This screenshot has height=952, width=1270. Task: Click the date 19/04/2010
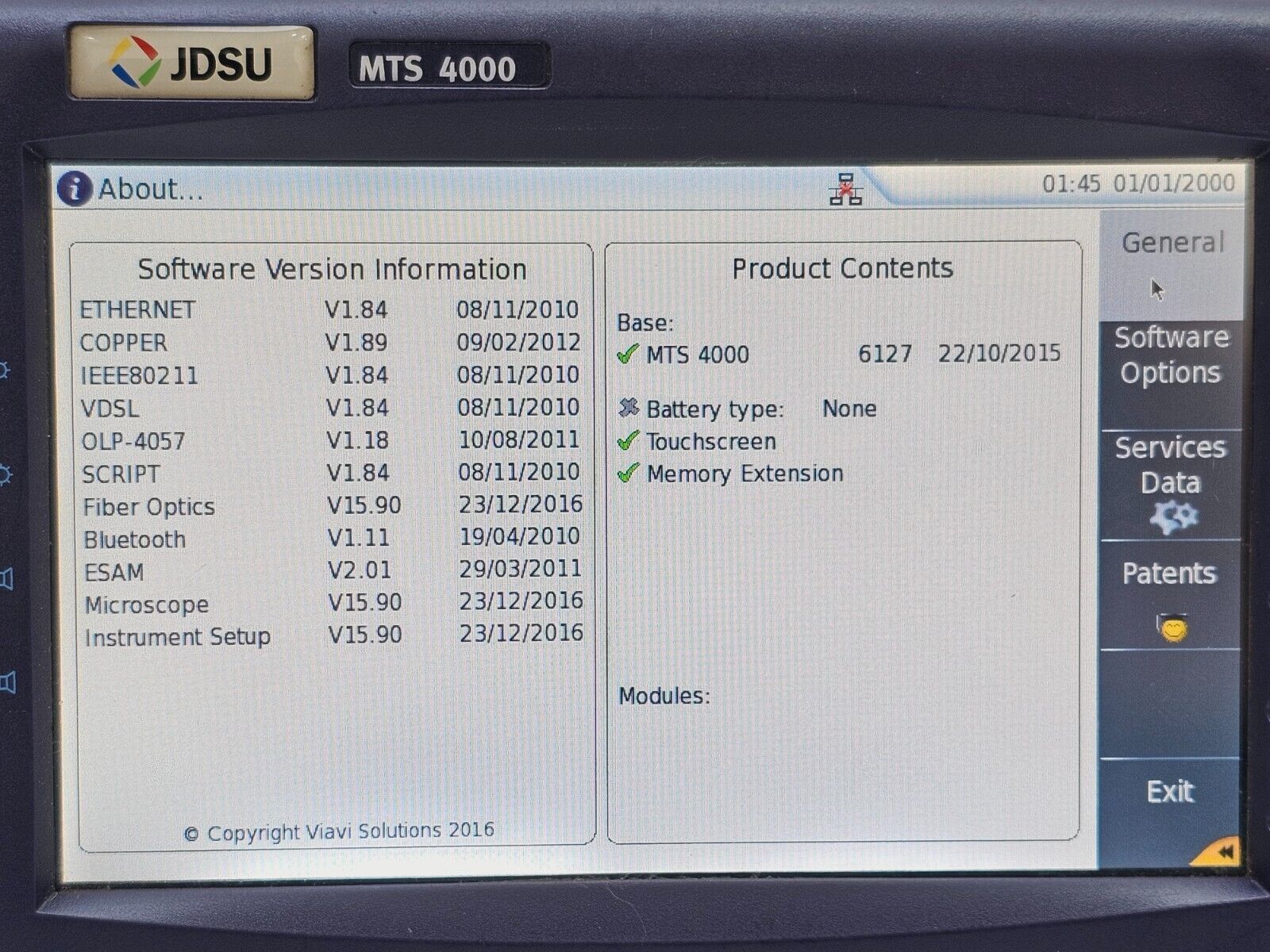tap(520, 536)
